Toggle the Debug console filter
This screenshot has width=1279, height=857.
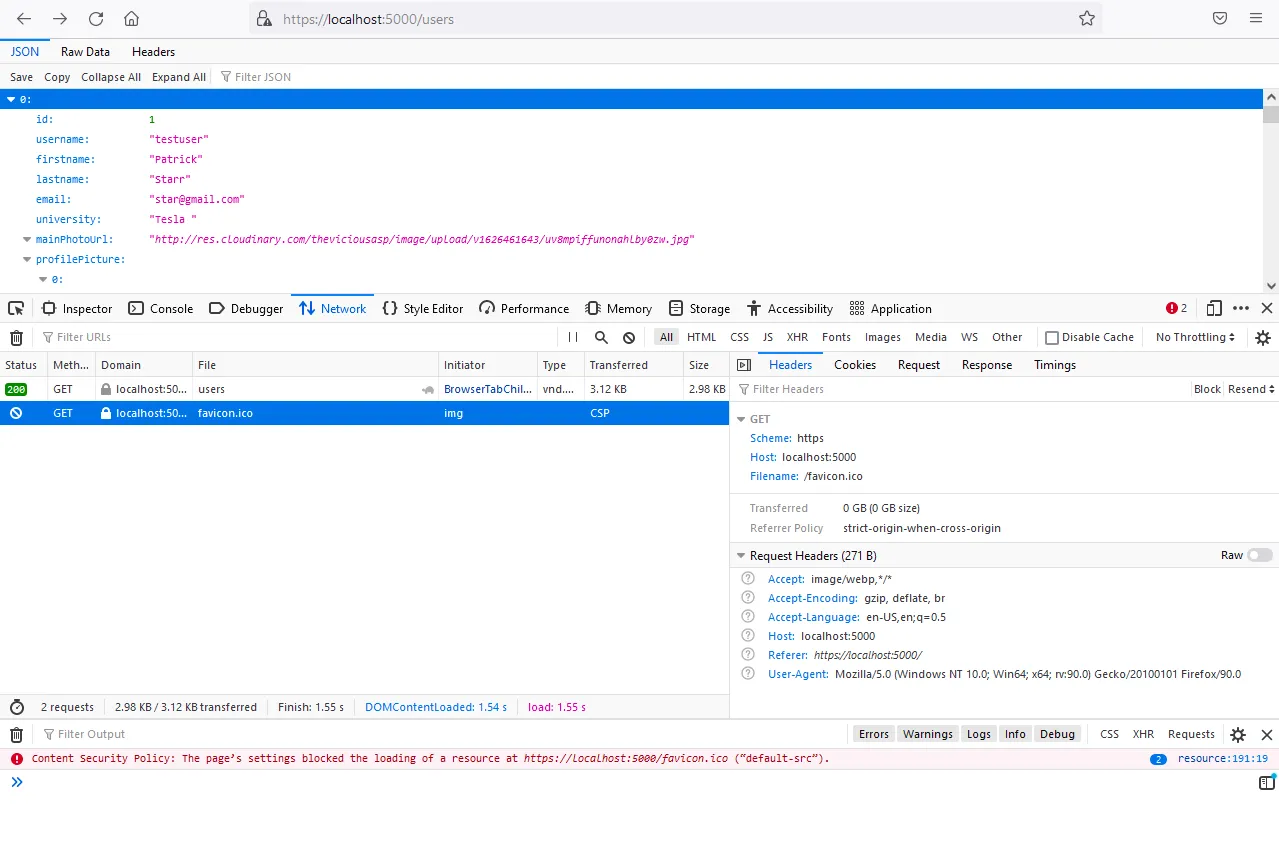pyautogui.click(x=1057, y=734)
